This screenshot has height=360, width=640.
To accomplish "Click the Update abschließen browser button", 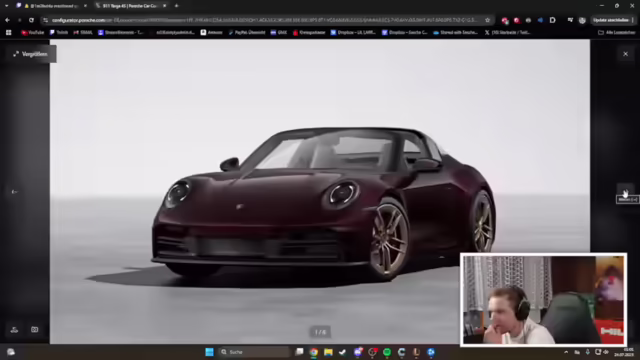I will coord(611,20).
